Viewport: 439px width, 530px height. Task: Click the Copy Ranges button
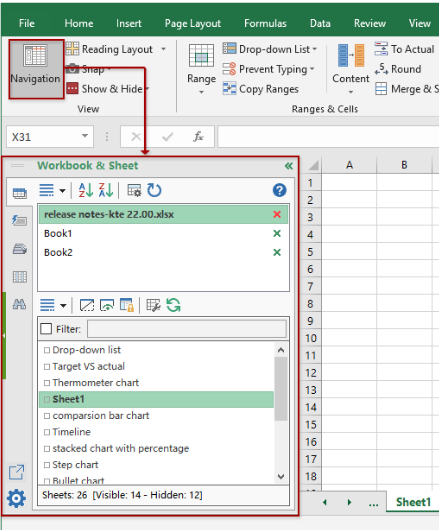261,89
